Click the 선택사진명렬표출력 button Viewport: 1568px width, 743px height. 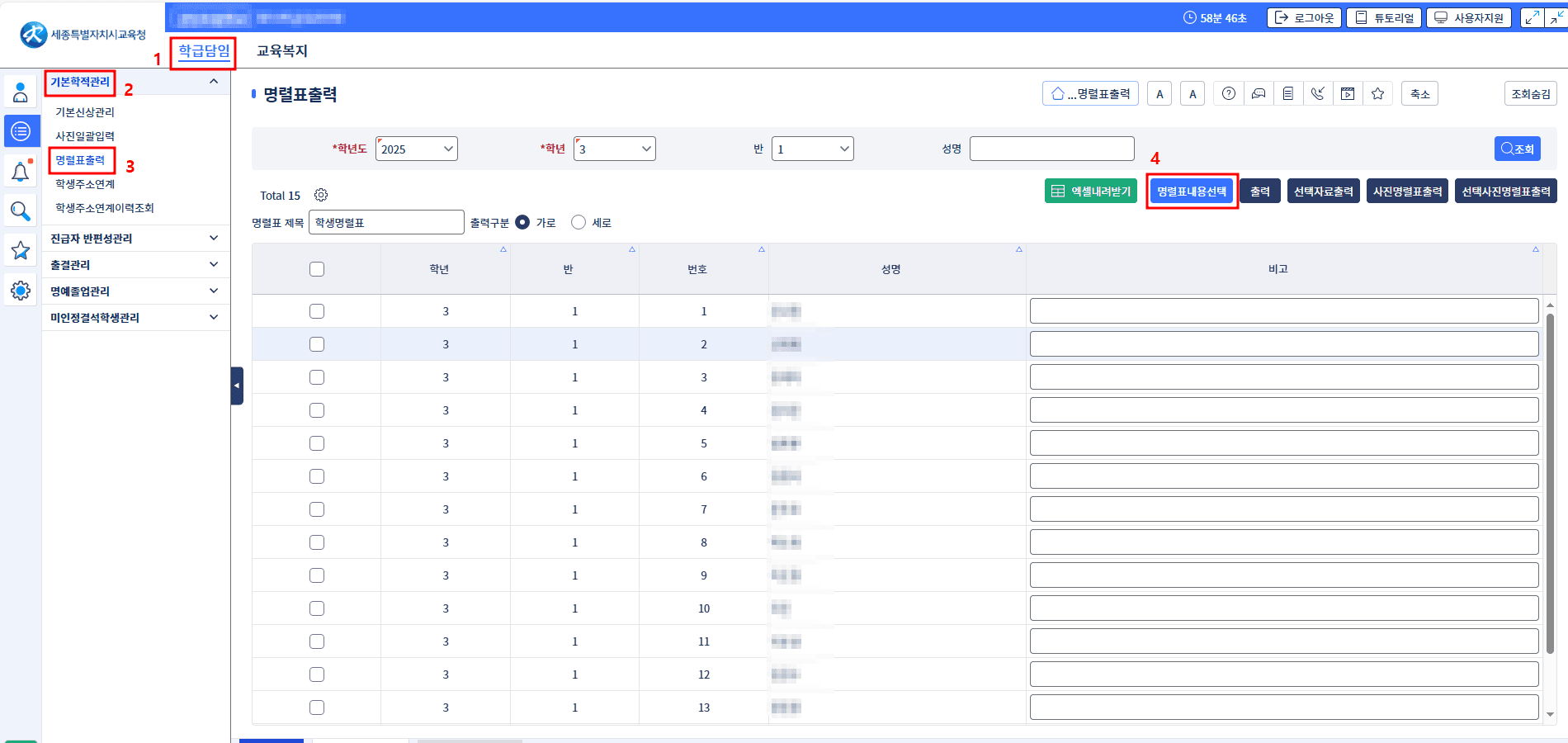point(1506,192)
